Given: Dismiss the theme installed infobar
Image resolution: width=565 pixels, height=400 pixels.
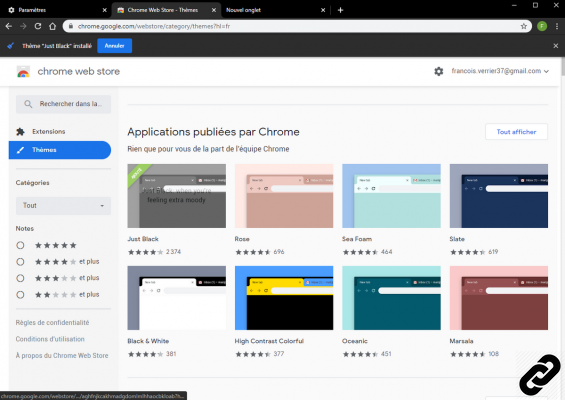Looking at the screenshot, I should [556, 46].
